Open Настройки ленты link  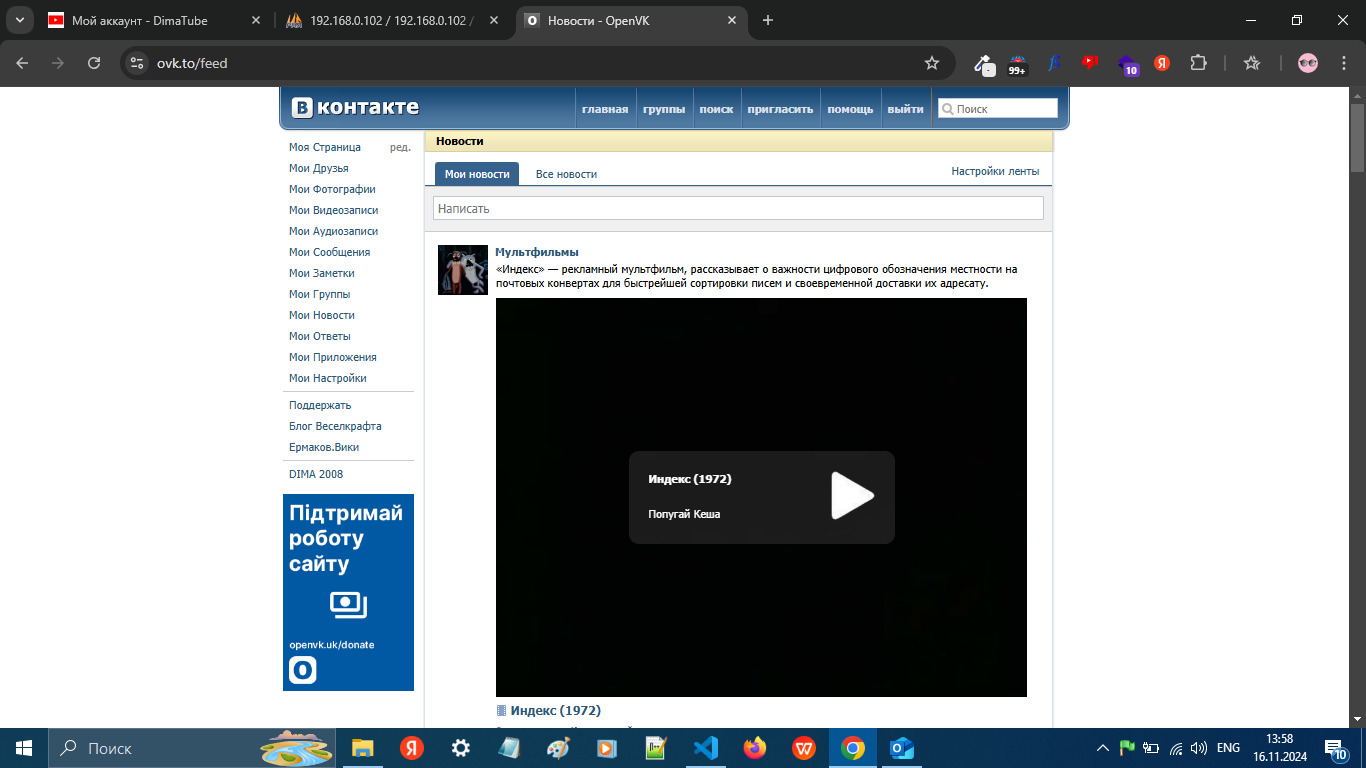coord(994,171)
